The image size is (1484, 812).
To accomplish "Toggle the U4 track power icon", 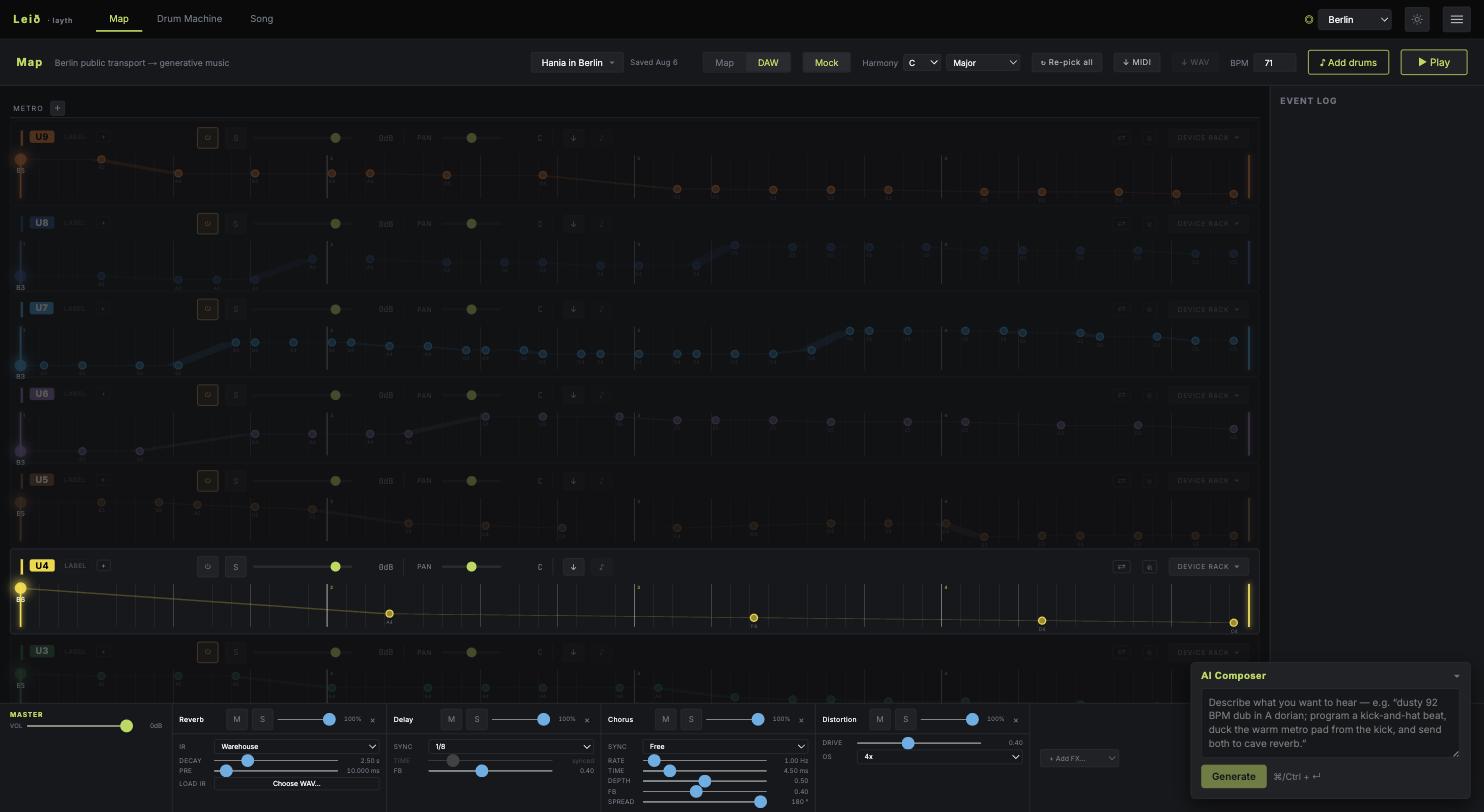I will (207, 567).
